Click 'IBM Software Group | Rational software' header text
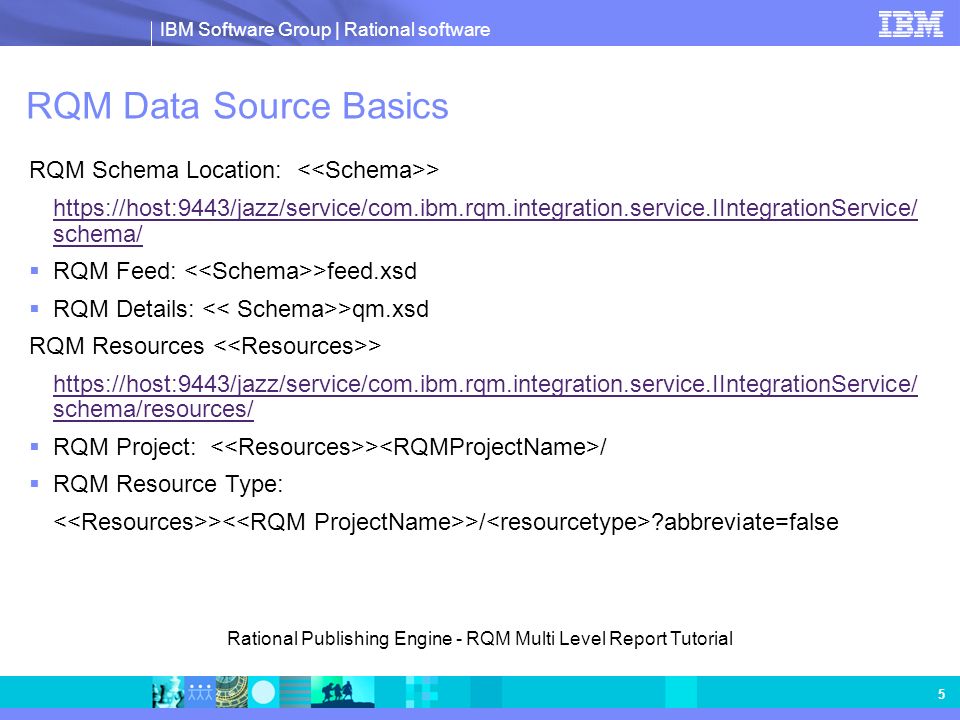This screenshot has height=720, width=960. pos(324,29)
